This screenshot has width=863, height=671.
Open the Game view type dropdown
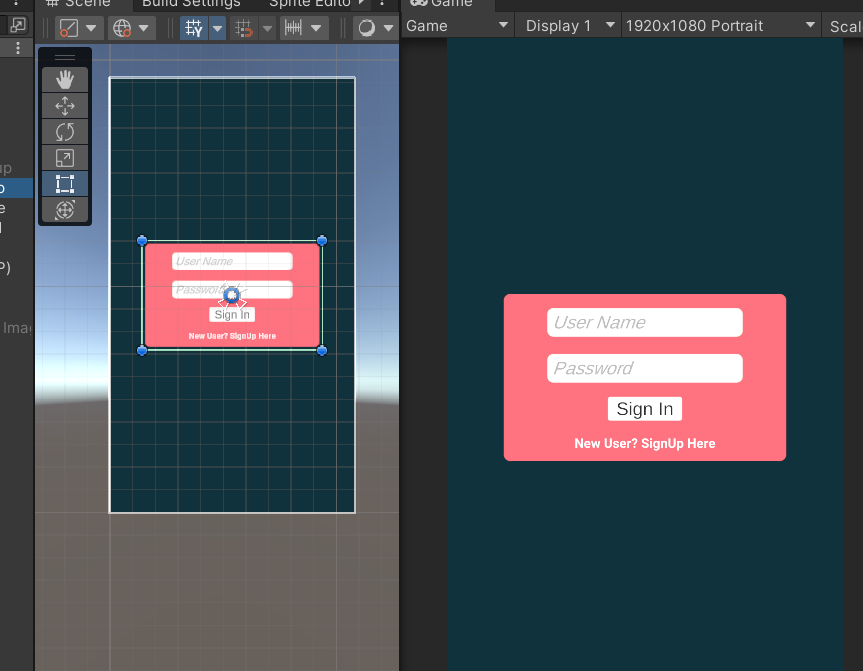(457, 25)
